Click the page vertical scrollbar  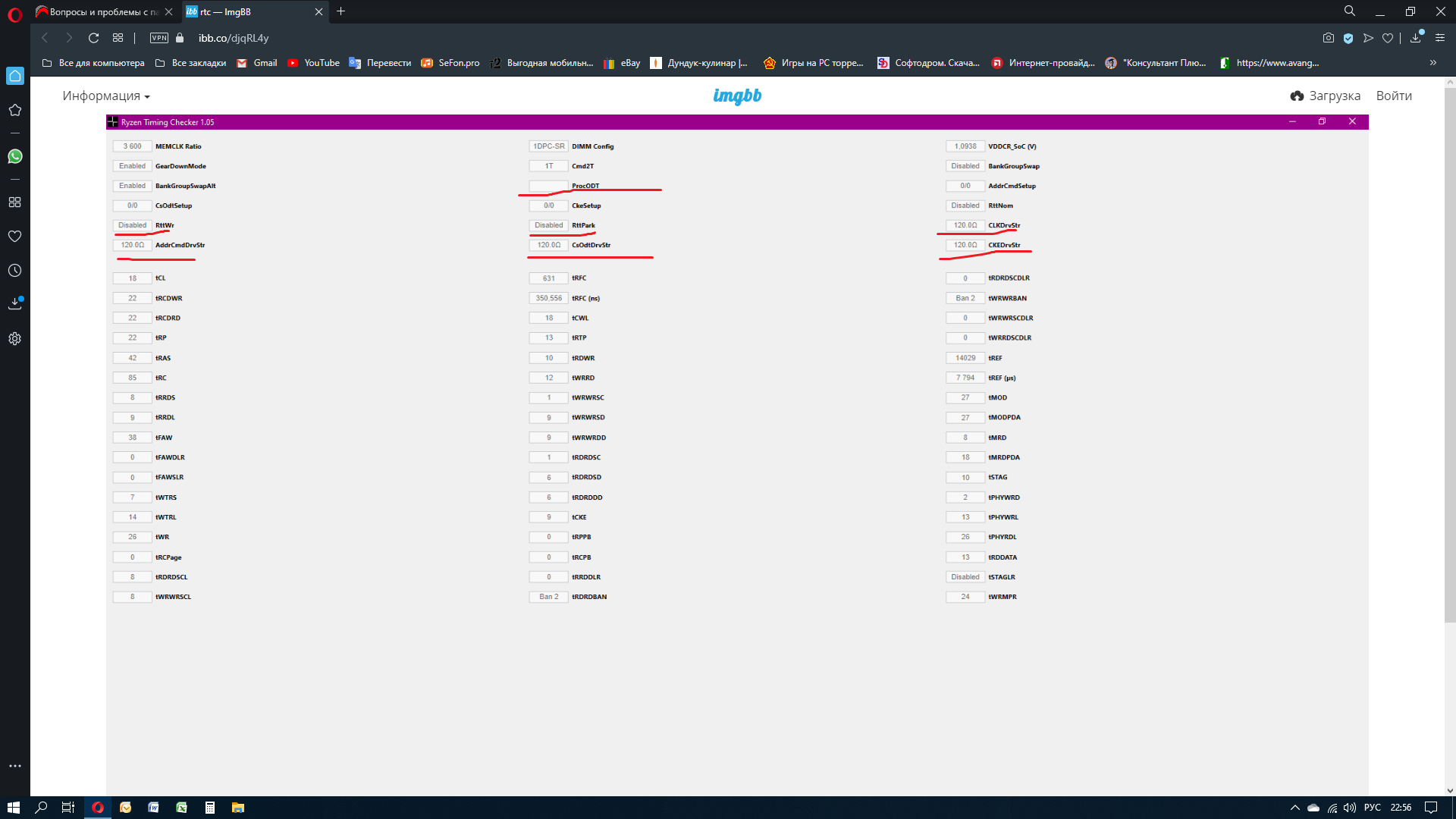(1449, 356)
